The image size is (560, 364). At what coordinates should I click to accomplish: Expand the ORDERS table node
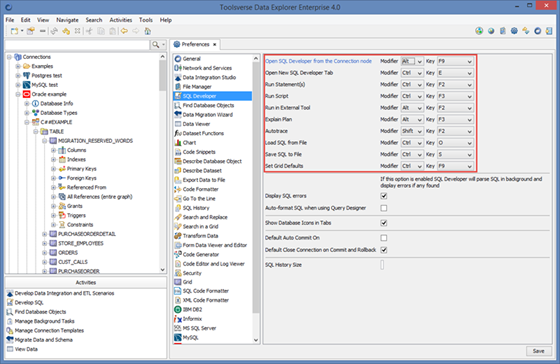[45, 253]
